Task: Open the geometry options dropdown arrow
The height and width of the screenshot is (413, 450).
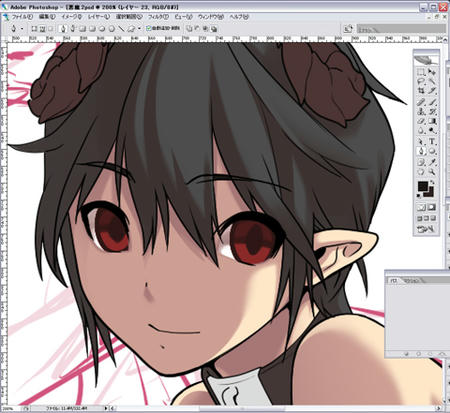Action: pos(139,29)
